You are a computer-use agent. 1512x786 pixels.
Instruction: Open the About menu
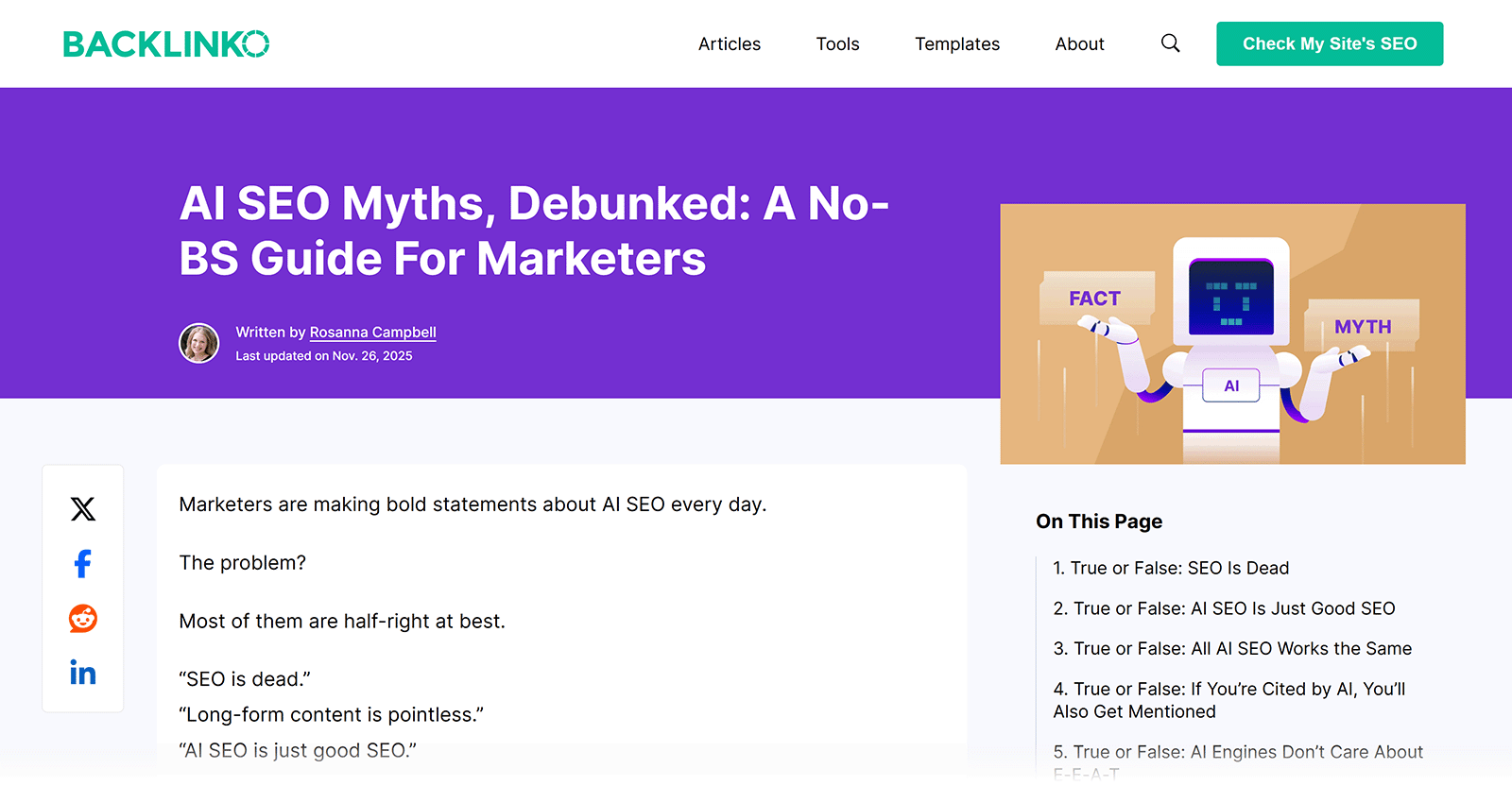click(x=1079, y=43)
